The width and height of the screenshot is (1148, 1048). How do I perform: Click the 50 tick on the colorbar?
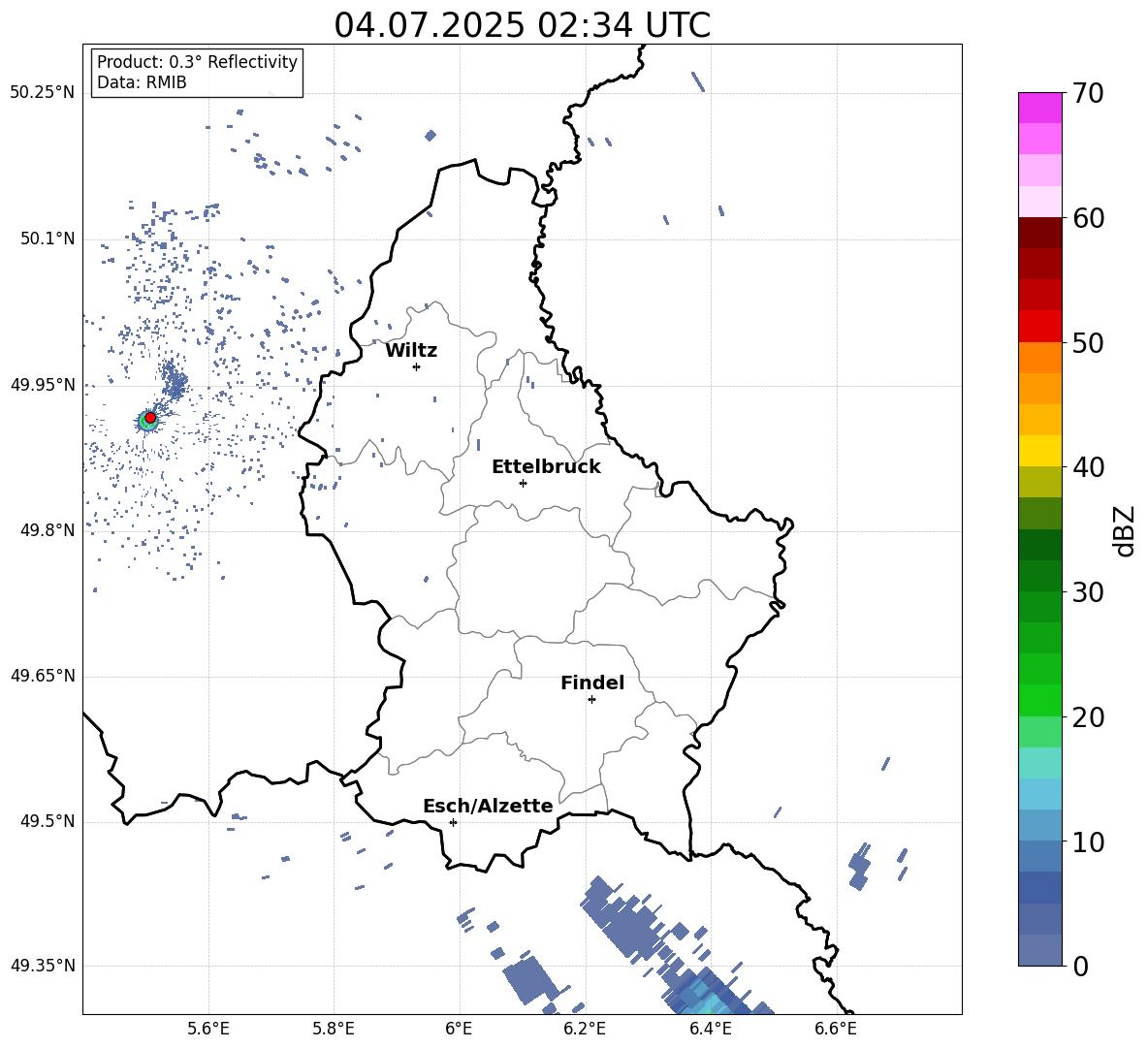coord(1087,342)
